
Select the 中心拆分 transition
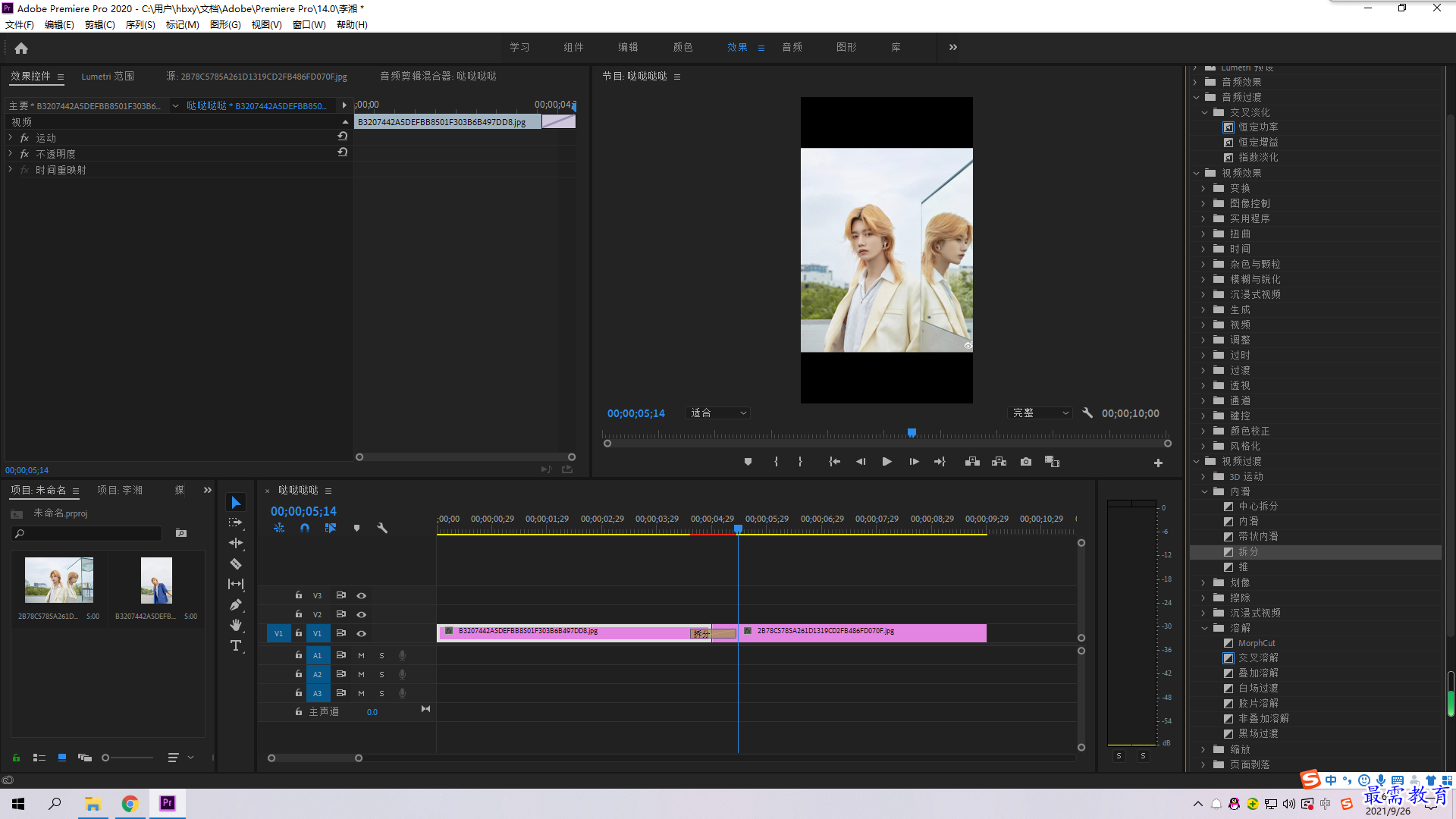[1258, 507]
